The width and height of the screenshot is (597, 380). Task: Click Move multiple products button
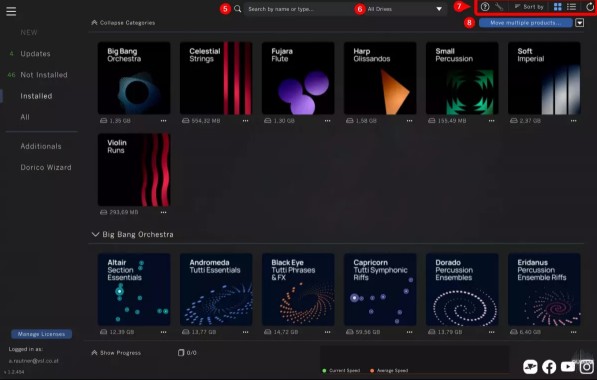click(525, 23)
